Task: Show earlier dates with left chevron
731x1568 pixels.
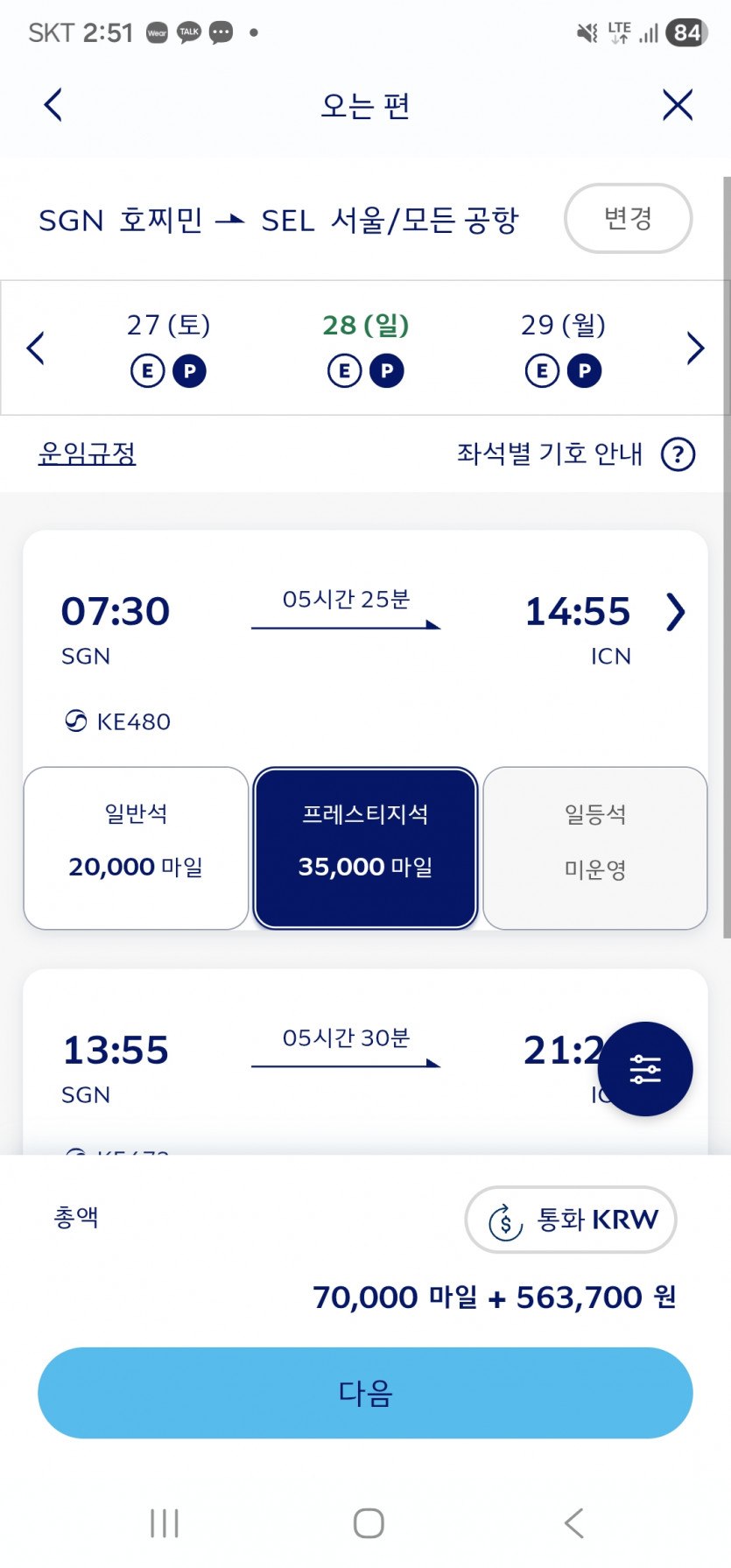Action: tap(36, 348)
